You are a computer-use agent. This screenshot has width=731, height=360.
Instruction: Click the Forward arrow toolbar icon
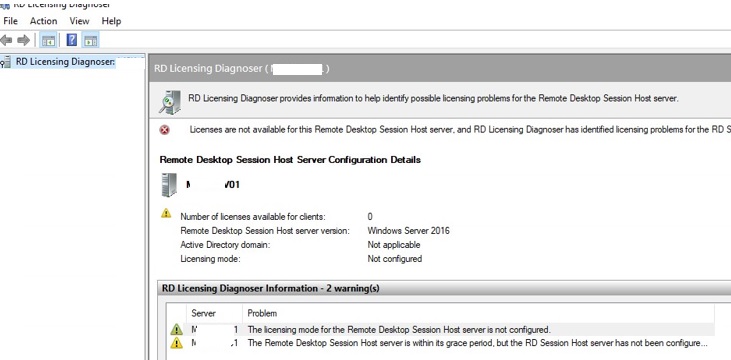pos(23,41)
